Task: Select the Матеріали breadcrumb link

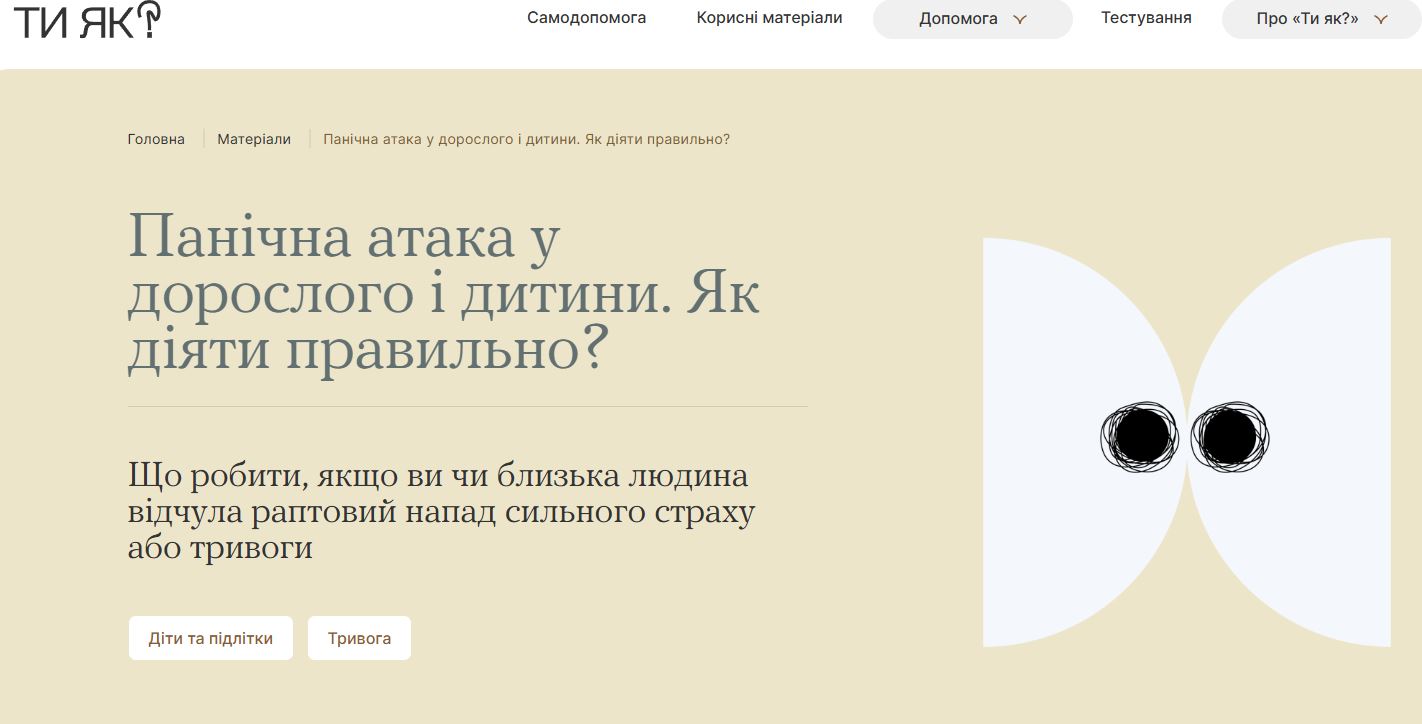Action: pyautogui.click(x=254, y=139)
